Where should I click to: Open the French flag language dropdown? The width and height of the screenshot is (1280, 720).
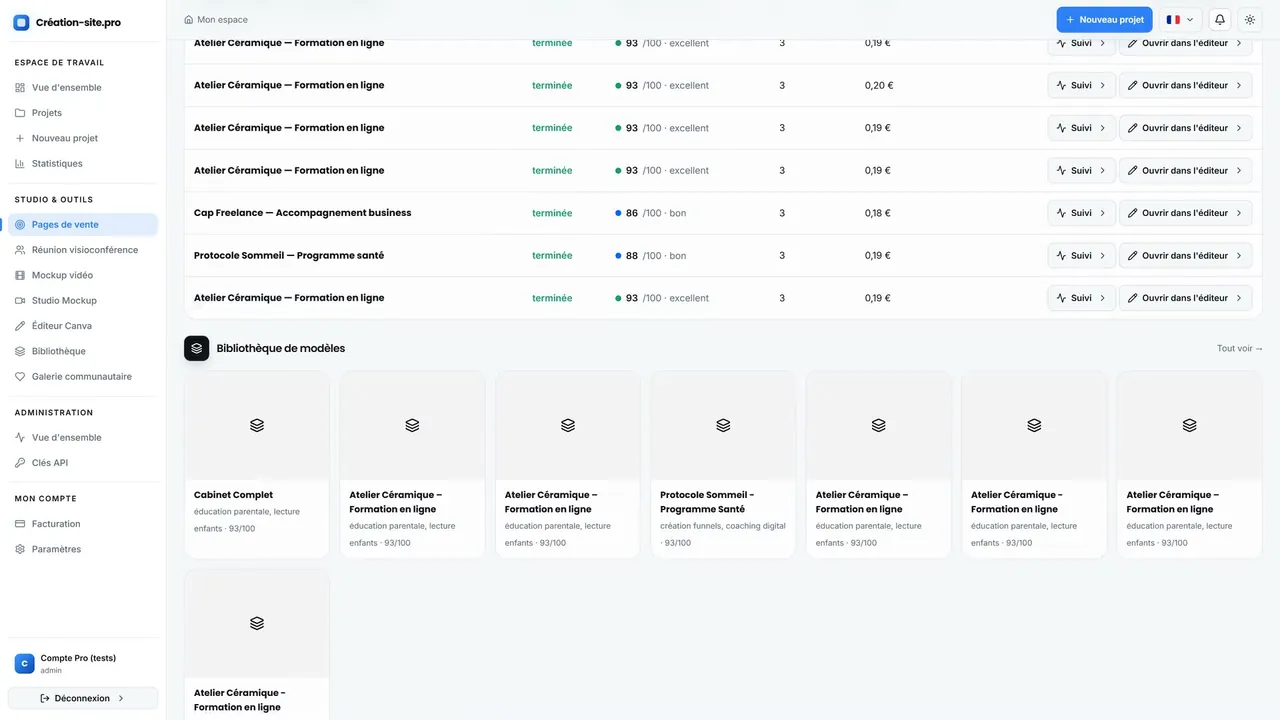point(1180,20)
